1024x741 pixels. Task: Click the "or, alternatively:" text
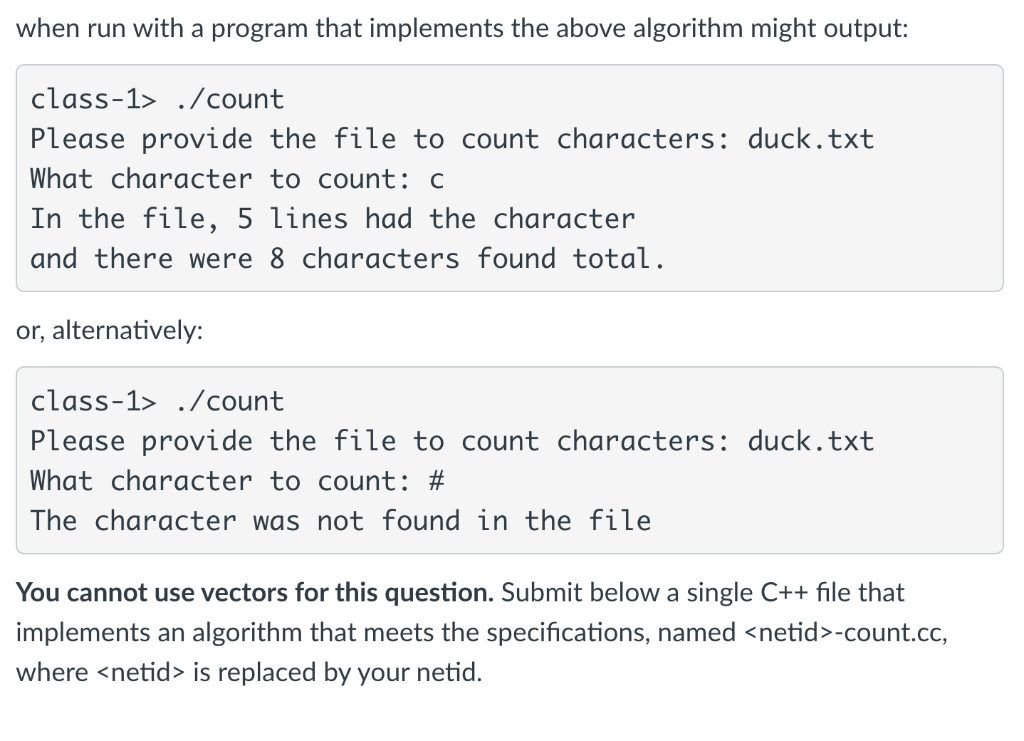(x=109, y=330)
